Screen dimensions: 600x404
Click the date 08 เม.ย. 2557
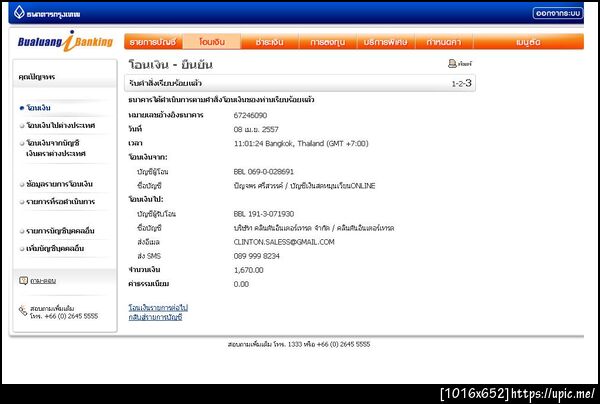[256, 129]
